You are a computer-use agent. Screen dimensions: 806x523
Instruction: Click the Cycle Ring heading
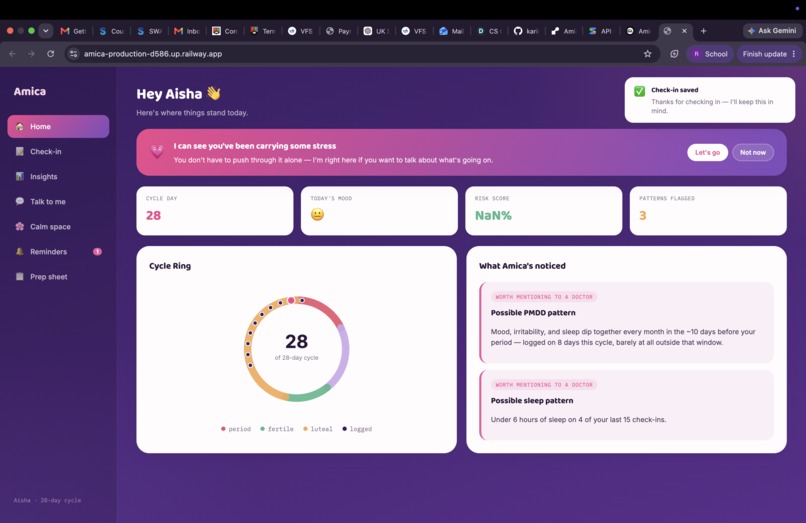[x=170, y=266]
